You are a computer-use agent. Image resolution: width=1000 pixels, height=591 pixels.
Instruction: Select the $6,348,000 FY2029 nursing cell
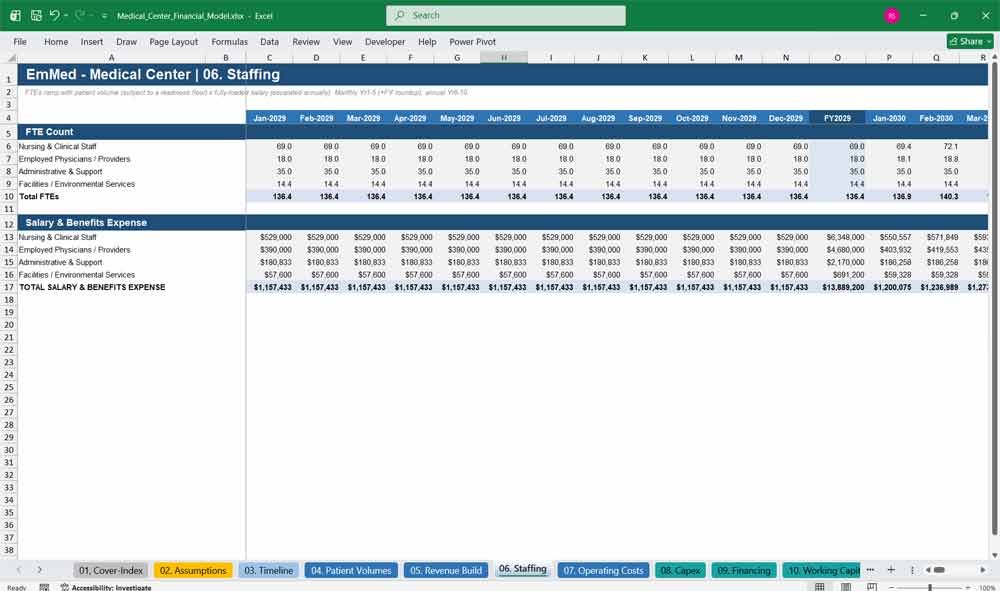click(838, 237)
